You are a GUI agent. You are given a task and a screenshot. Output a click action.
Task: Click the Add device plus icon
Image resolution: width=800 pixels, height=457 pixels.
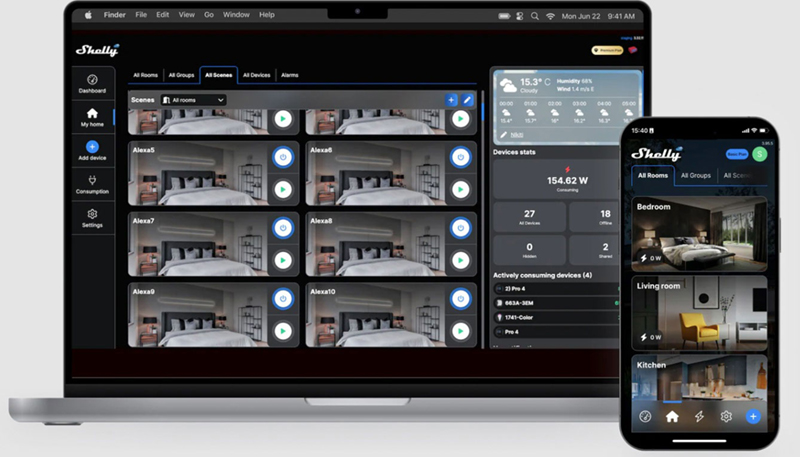pyautogui.click(x=92, y=147)
